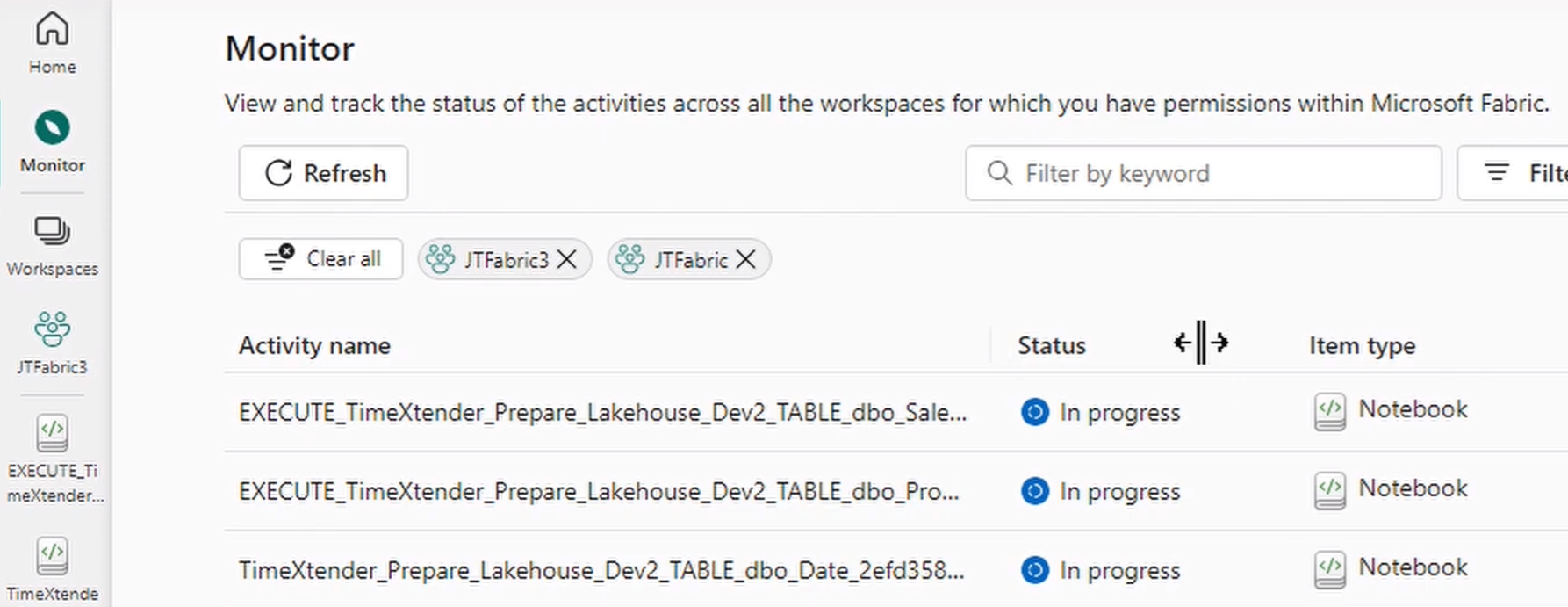Viewport: 1568px width, 607px height.
Task: Remove the JTFabric3 filter chip
Action: click(568, 260)
